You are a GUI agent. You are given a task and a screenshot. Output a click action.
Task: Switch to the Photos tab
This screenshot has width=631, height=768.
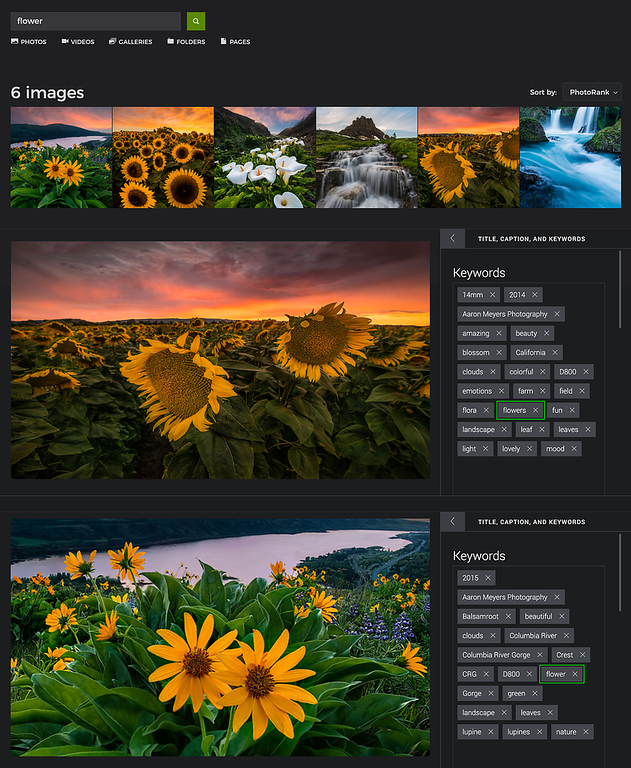click(29, 42)
